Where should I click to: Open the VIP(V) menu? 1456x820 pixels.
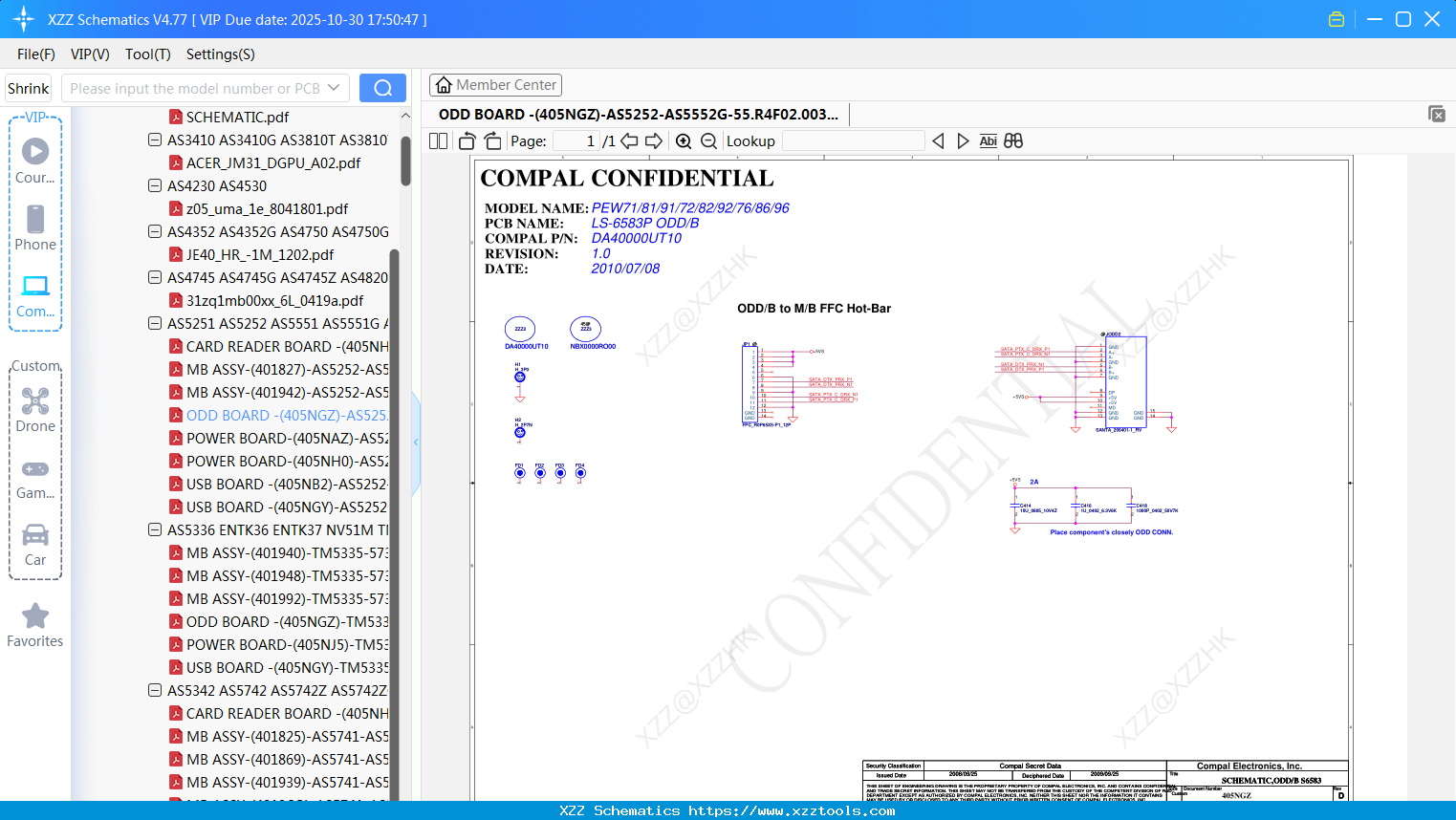pos(90,54)
